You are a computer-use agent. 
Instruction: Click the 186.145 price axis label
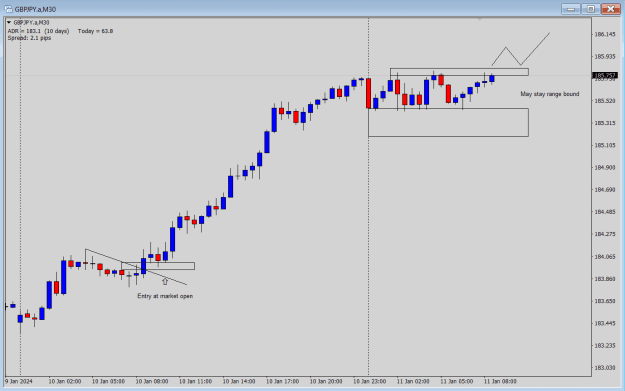point(605,35)
